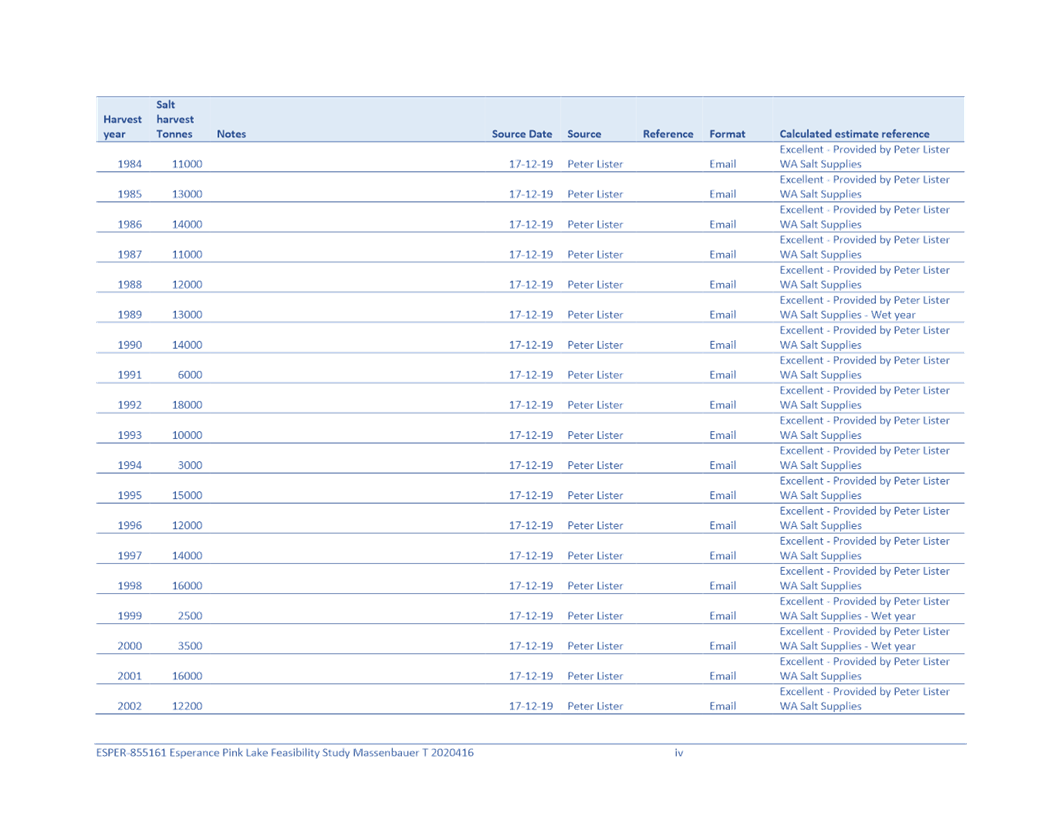The height and width of the screenshot is (820, 1061).
Task: Select the Calculated estimate reference header
Action: (854, 134)
